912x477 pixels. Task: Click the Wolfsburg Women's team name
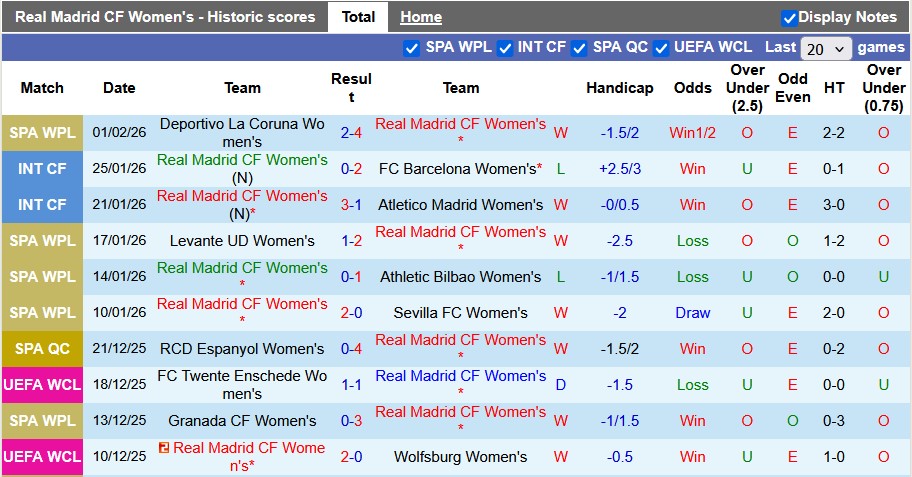pos(460,457)
